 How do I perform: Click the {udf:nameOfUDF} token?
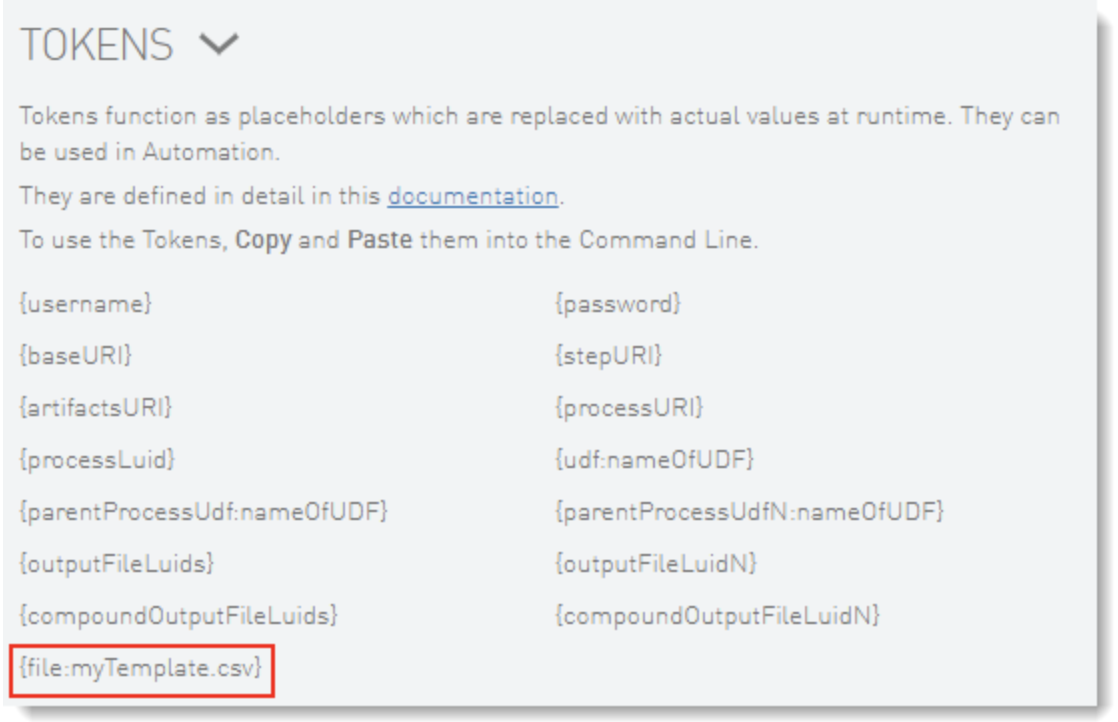pos(654,459)
